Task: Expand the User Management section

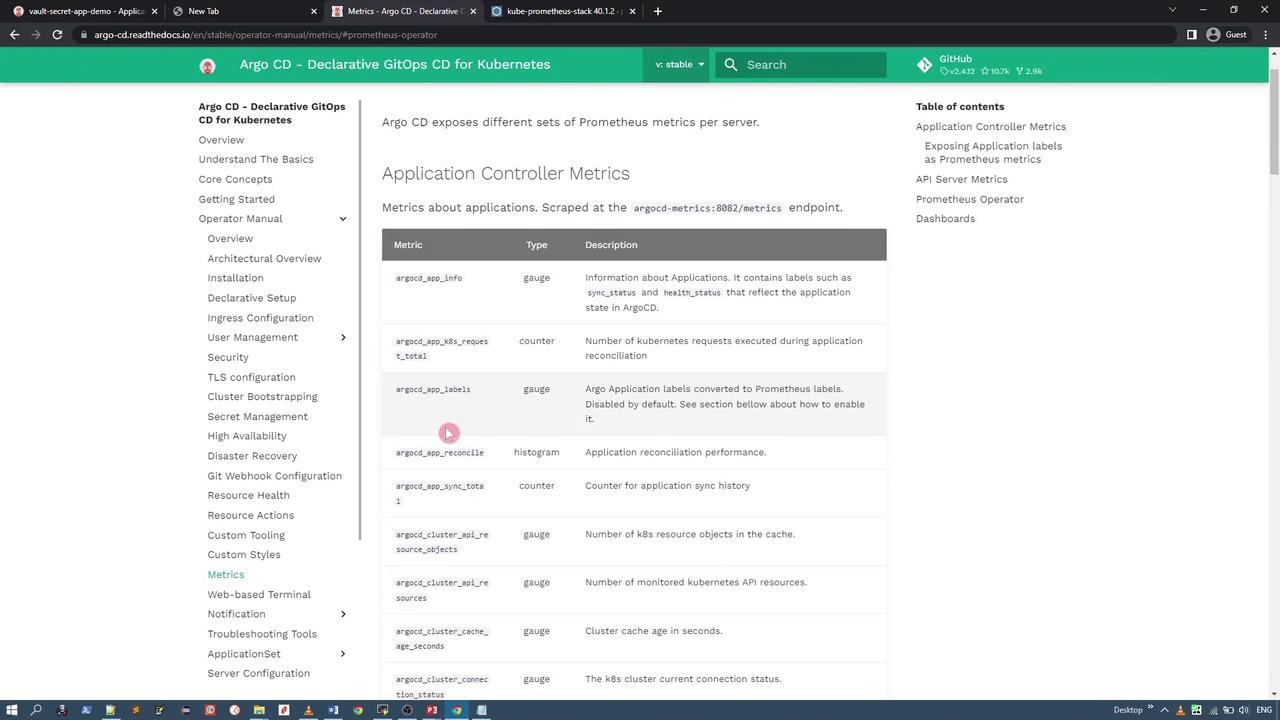Action: 343,338
